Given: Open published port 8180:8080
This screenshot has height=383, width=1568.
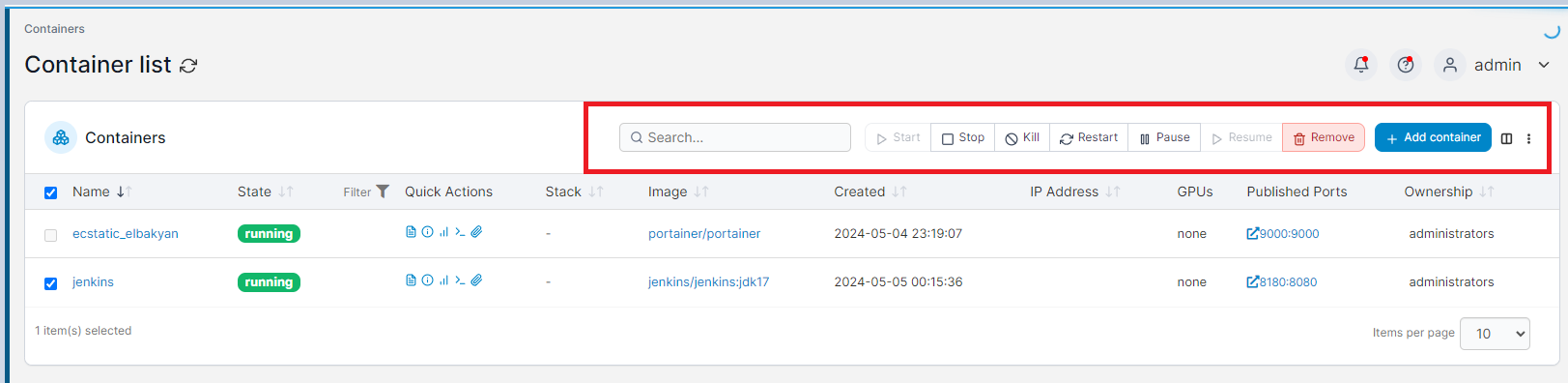Looking at the screenshot, I should click(1282, 281).
